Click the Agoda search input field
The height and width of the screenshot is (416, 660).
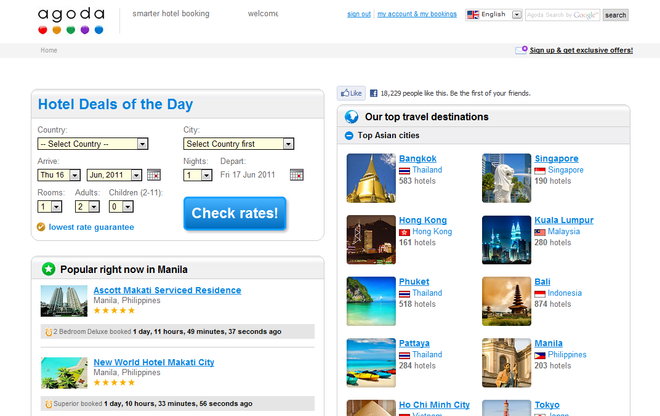(x=562, y=15)
